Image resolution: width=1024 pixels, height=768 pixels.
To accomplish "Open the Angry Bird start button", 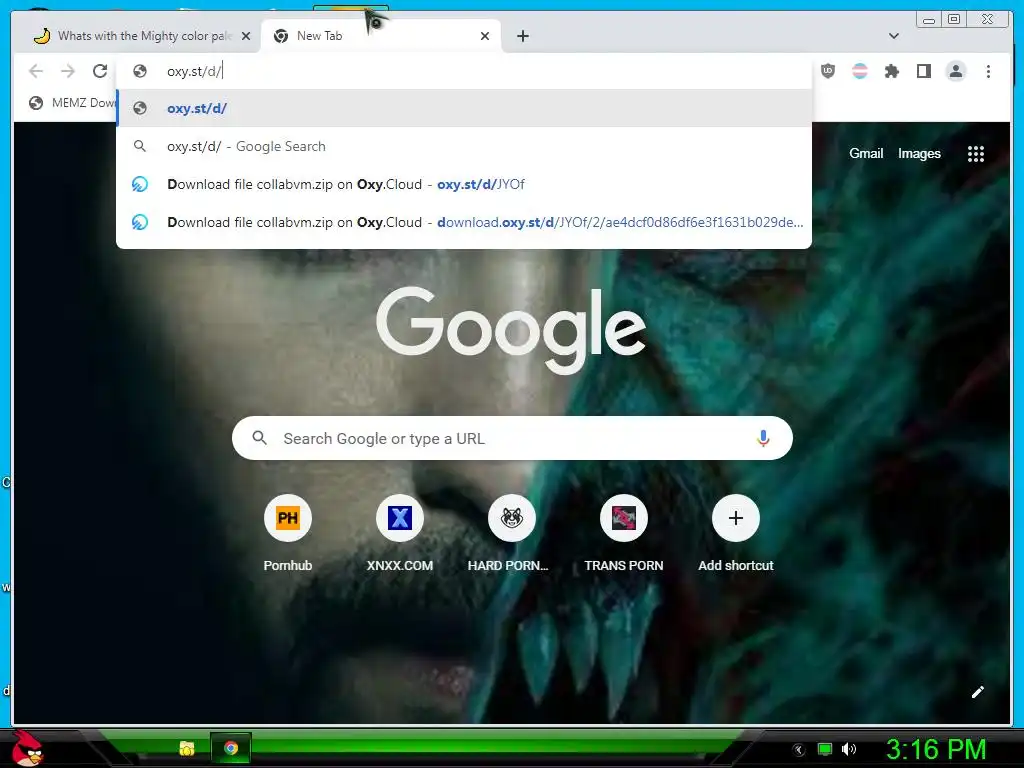I will tap(27, 748).
